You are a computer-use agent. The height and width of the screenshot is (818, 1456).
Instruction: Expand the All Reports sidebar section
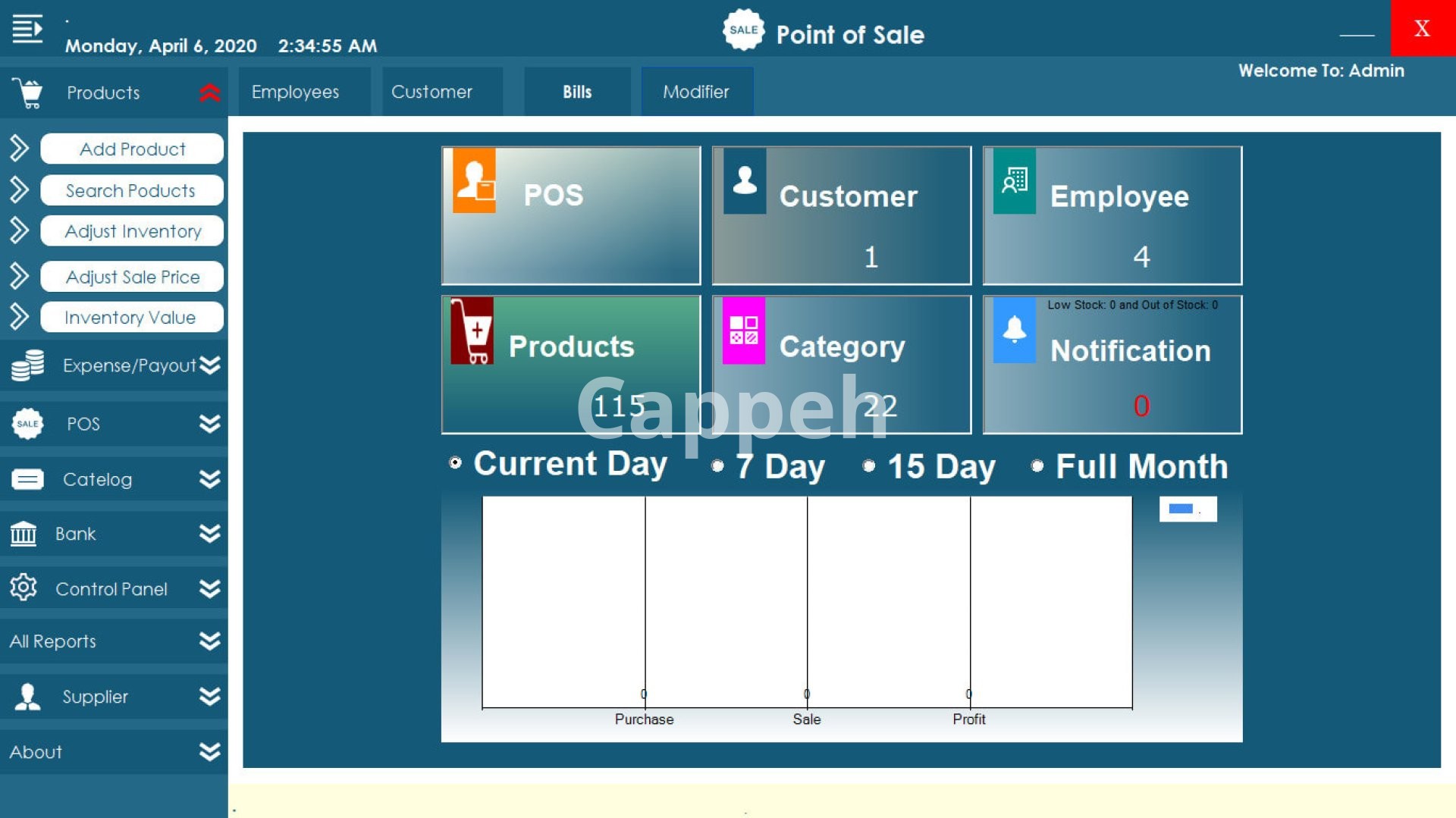(x=209, y=641)
